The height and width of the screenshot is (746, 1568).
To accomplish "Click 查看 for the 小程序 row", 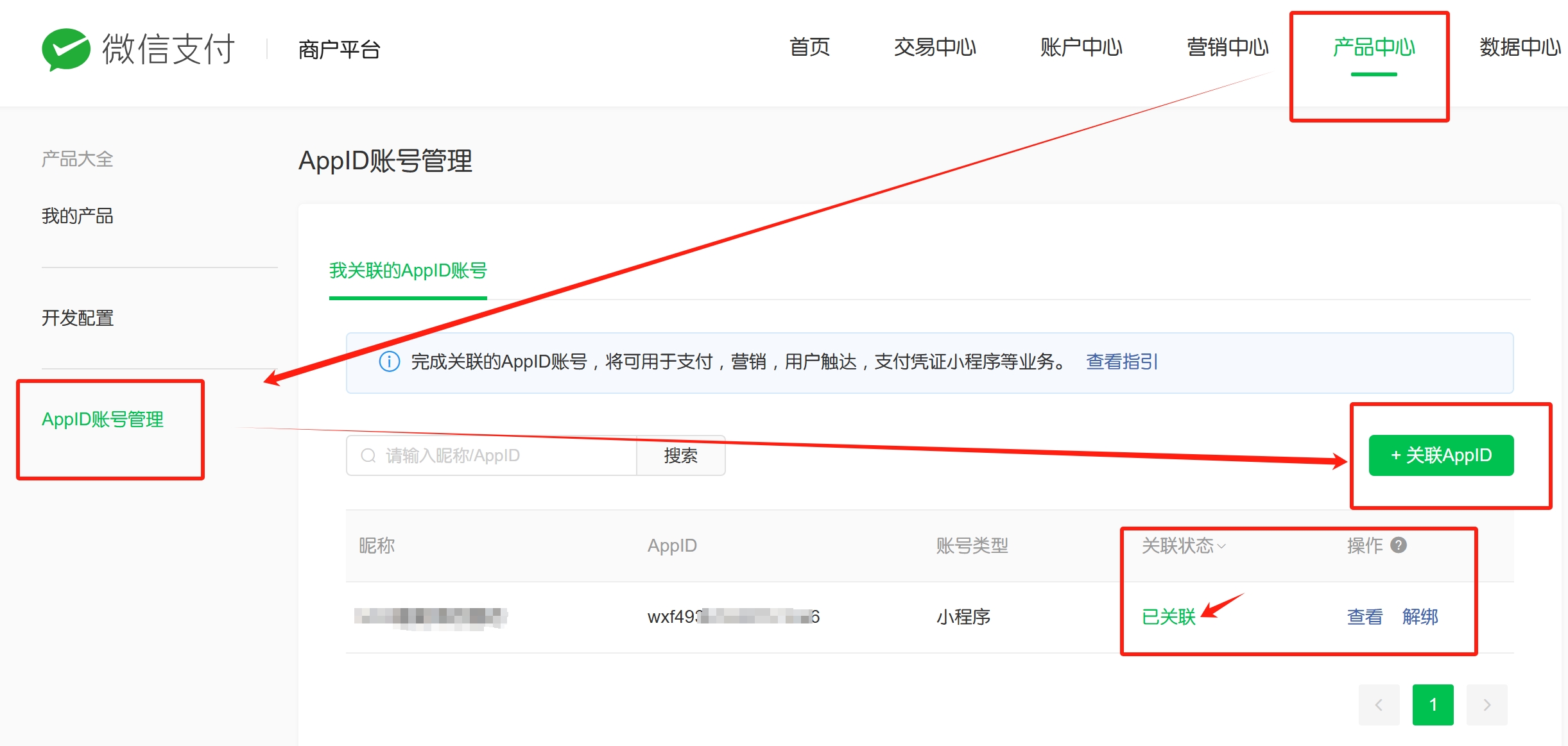I will (x=1365, y=617).
